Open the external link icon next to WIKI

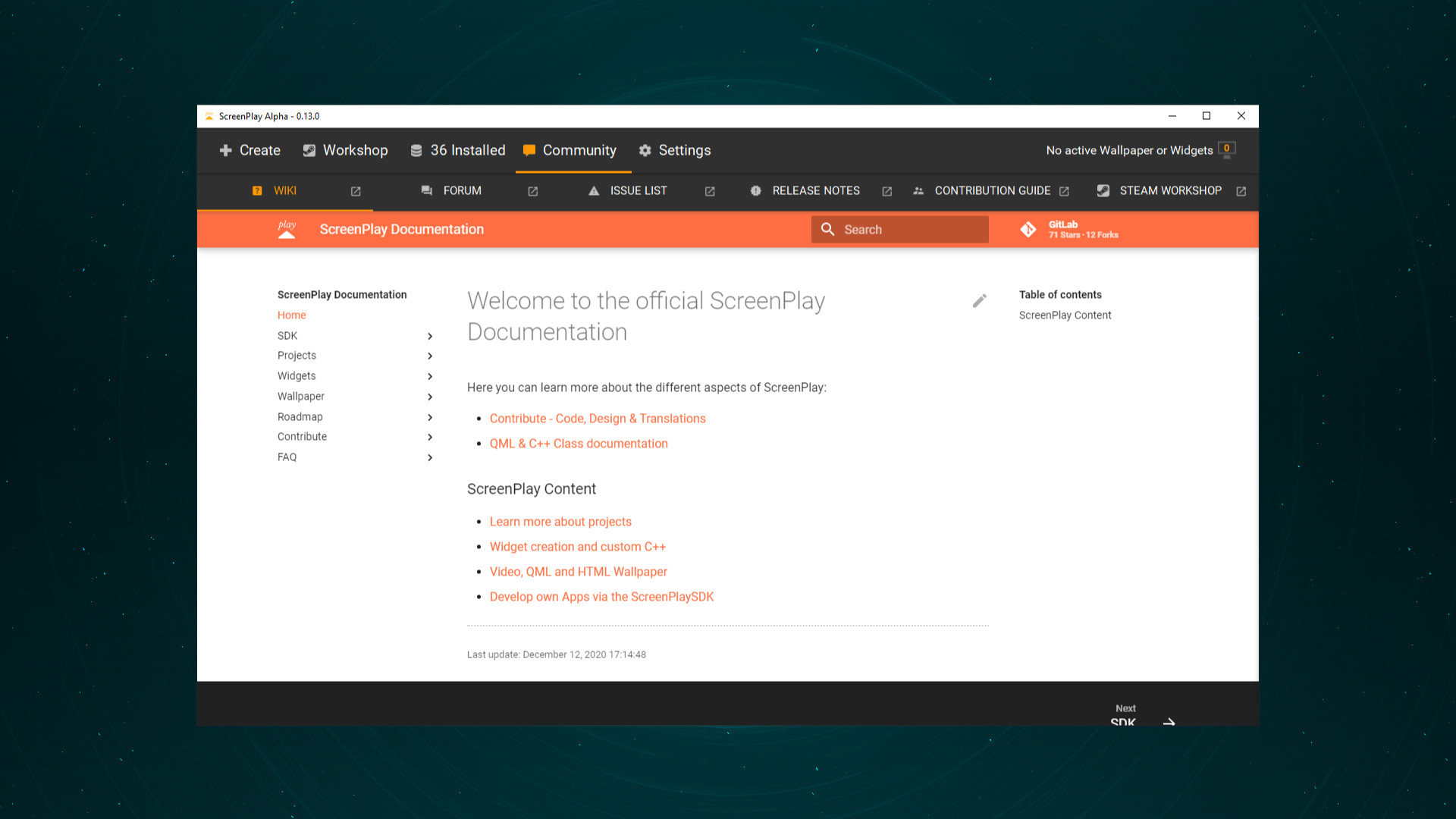(355, 191)
